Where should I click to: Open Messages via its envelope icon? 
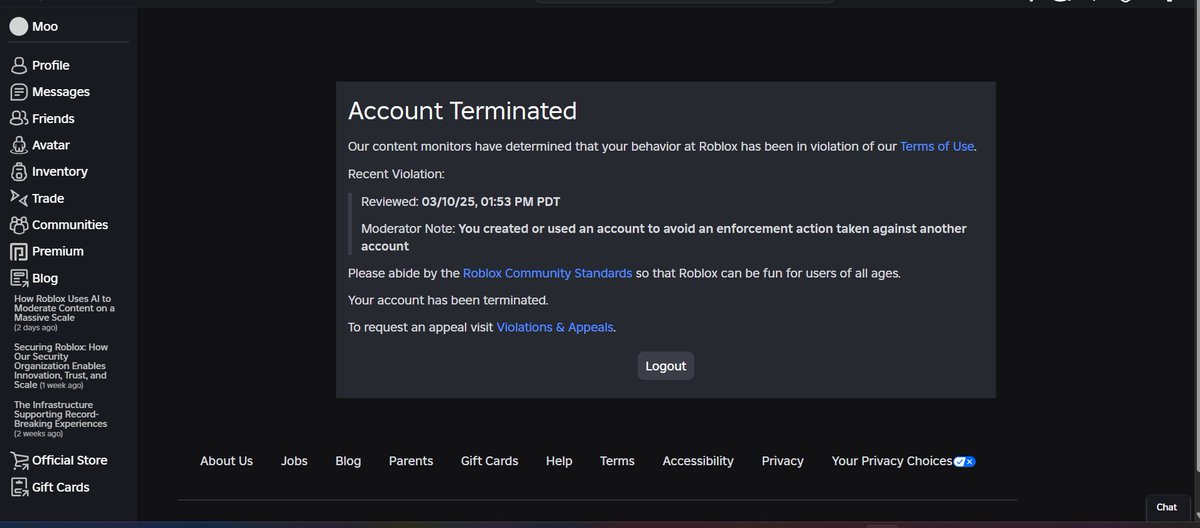18,92
